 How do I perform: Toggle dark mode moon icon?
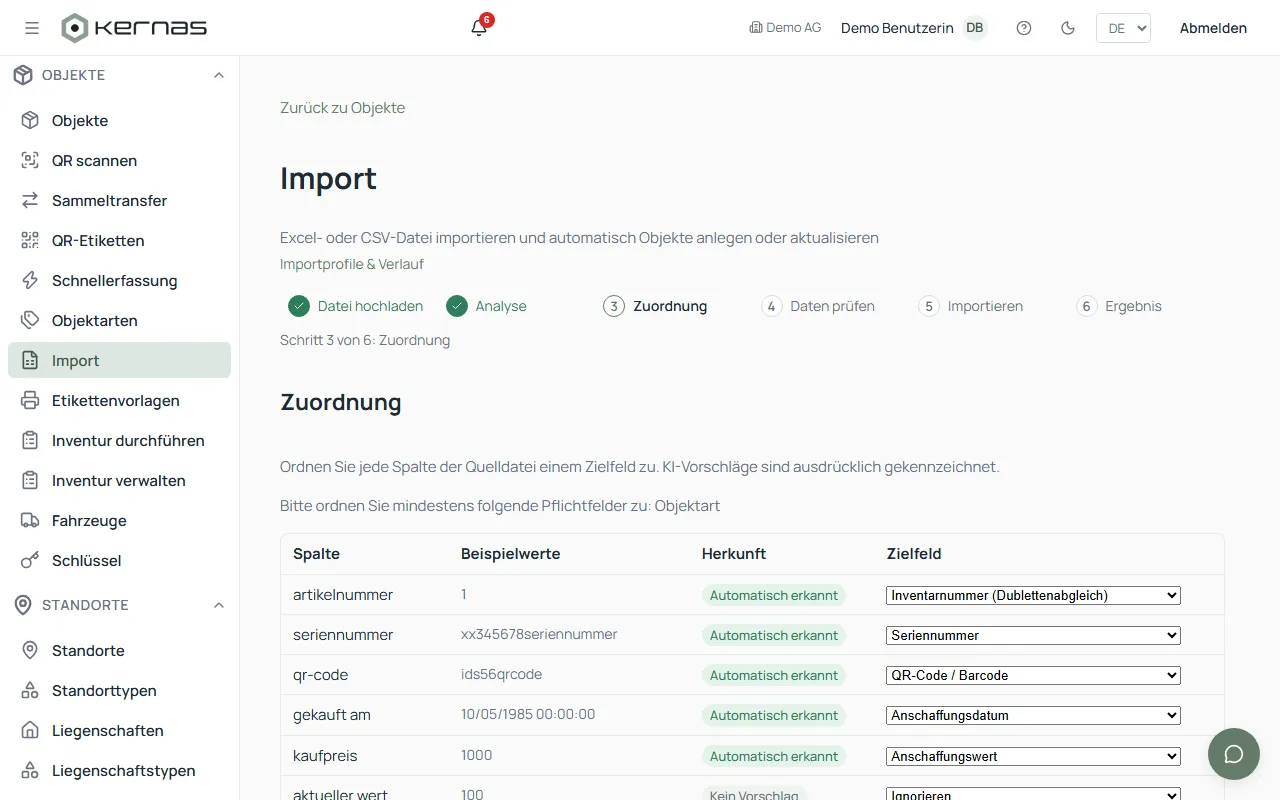pyautogui.click(x=1068, y=28)
